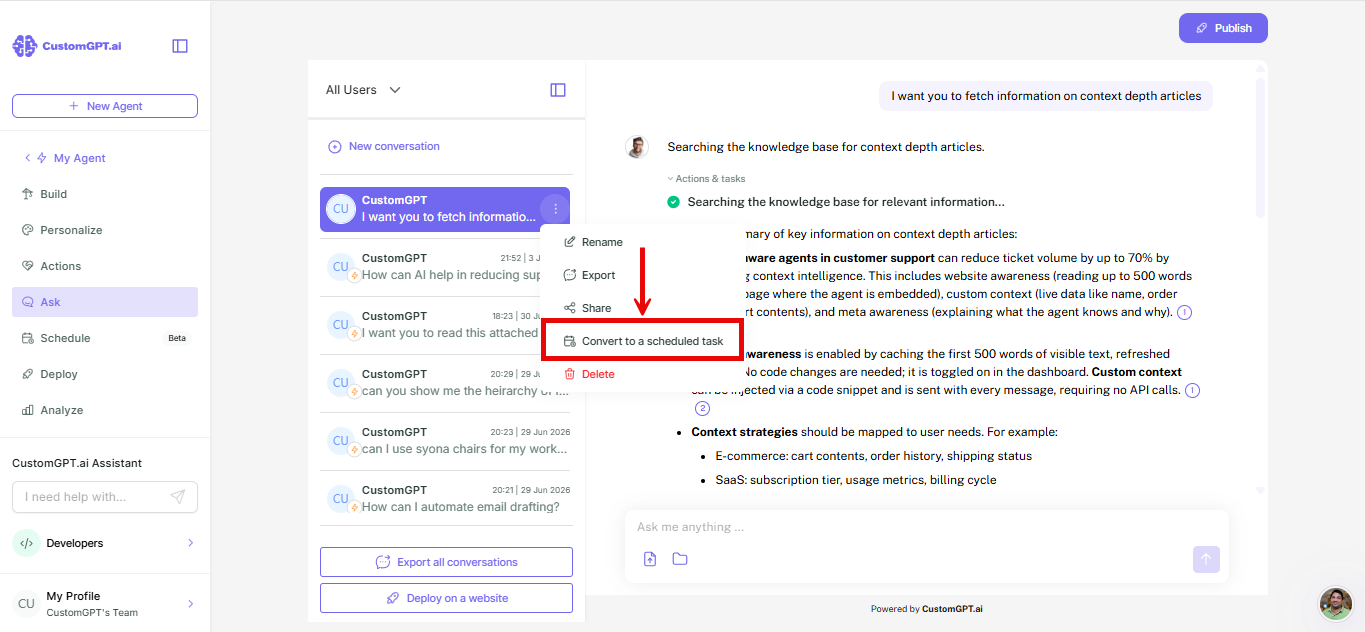Viewport: 1365px width, 632px height.
Task: Click the CU profile avatar in the sidebar
Action: pyautogui.click(x=26, y=603)
